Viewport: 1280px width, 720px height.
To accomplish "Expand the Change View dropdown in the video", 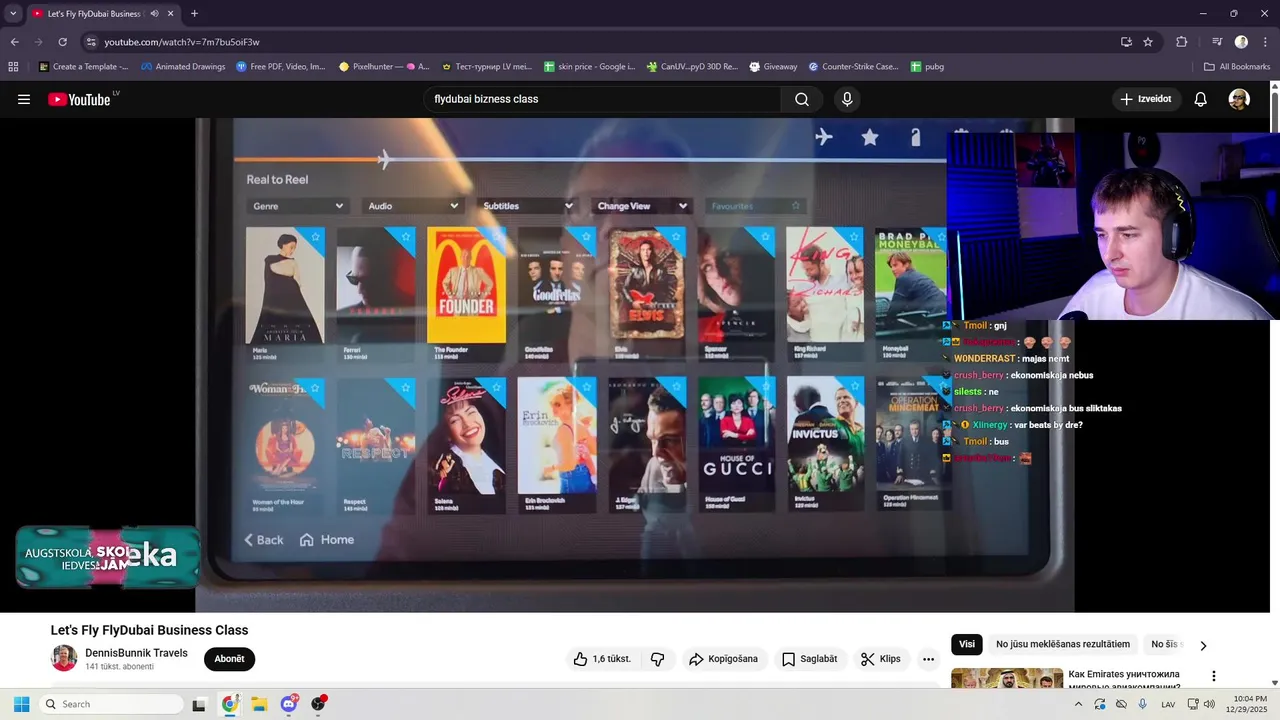I will click(642, 206).
